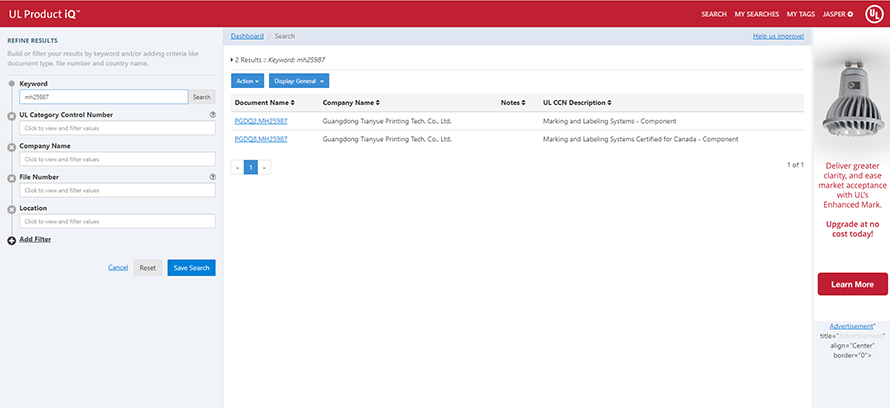The width and height of the screenshot is (890, 408).
Task: Select page 1 in pagination
Action: click(x=251, y=167)
